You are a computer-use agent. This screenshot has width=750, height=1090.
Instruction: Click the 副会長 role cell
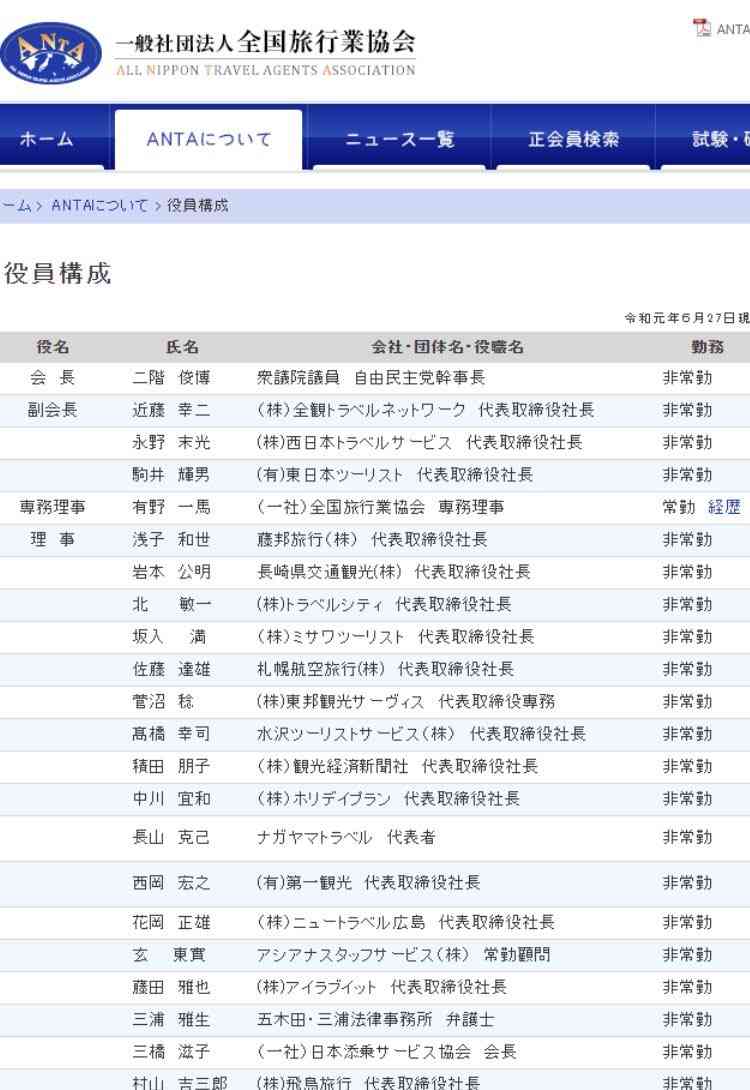(52, 410)
